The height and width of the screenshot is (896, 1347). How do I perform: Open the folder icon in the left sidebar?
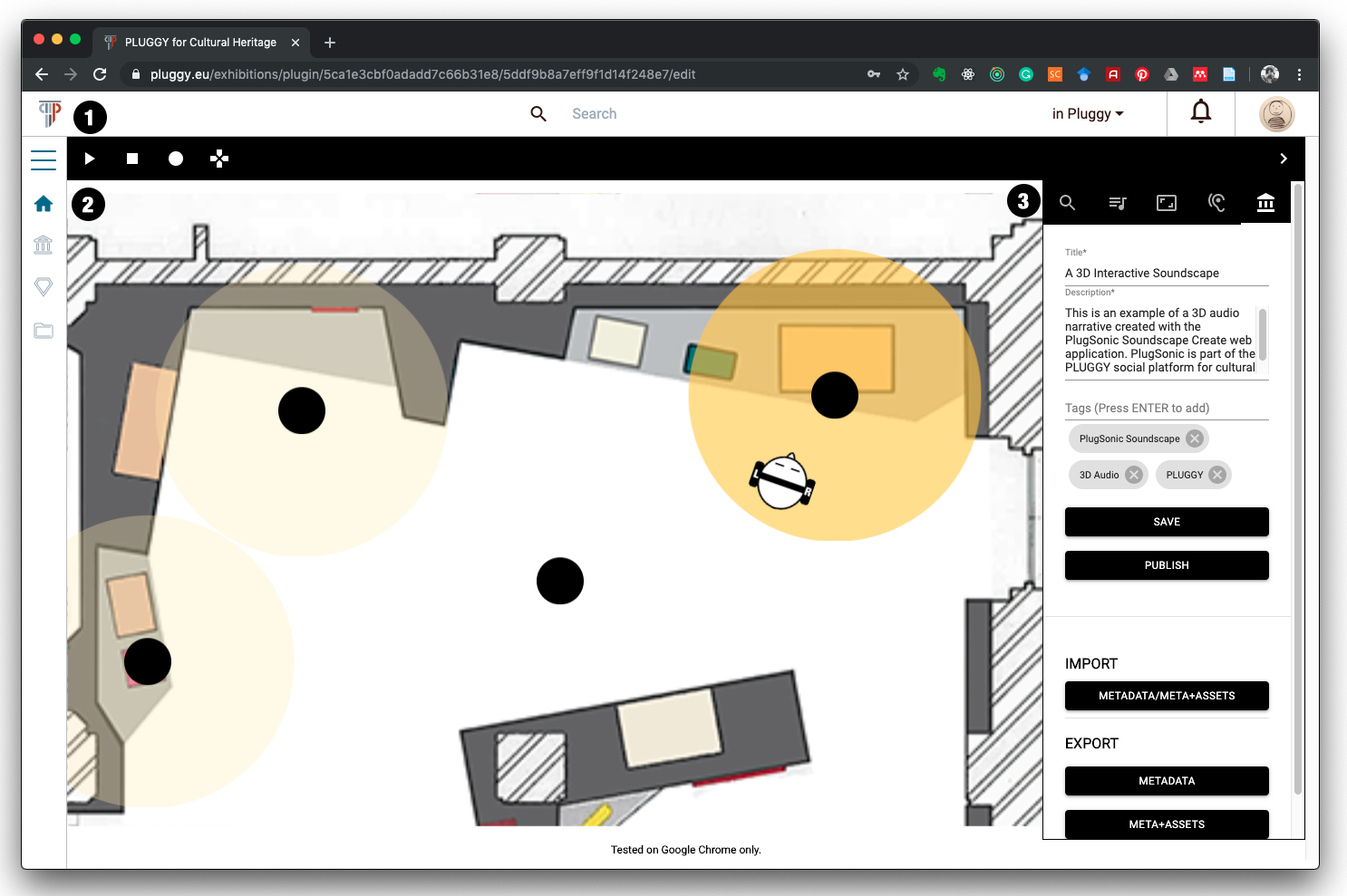(44, 330)
